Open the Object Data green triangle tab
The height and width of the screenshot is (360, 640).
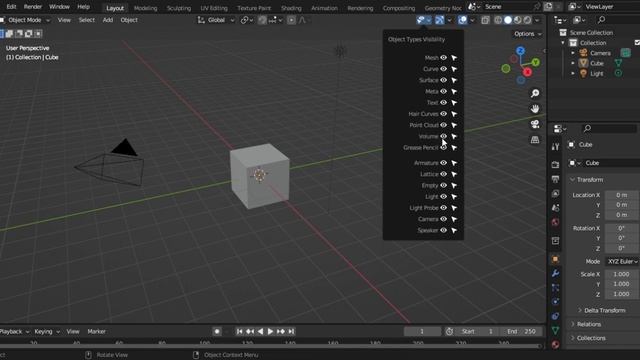coord(555,330)
